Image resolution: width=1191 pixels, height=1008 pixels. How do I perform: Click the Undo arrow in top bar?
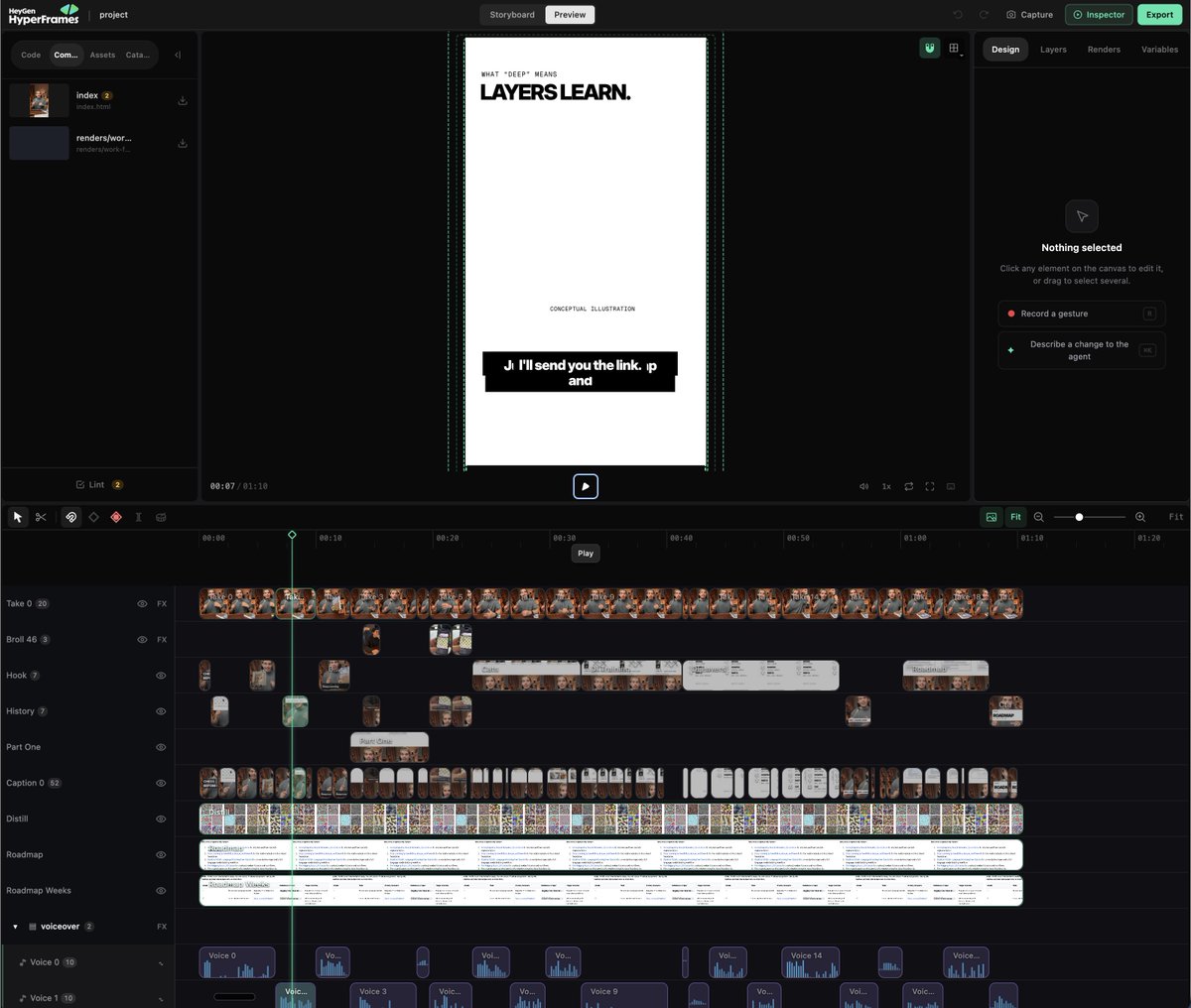click(958, 15)
